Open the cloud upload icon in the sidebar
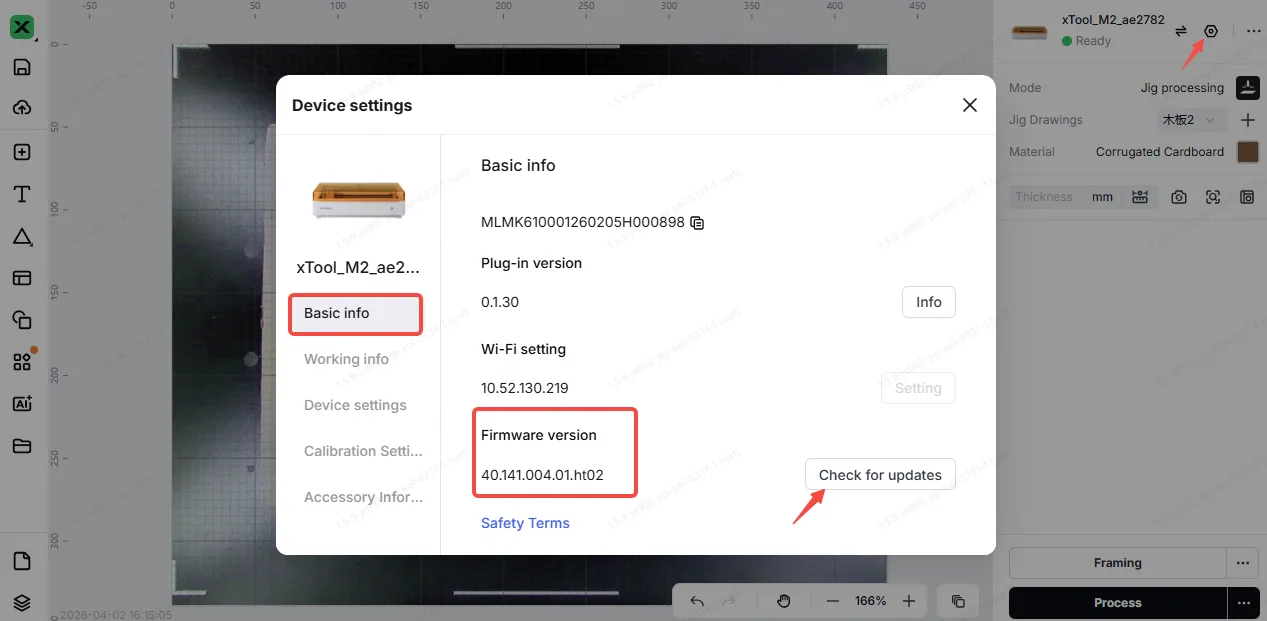The height and width of the screenshot is (621, 1267). pyautogui.click(x=22, y=108)
